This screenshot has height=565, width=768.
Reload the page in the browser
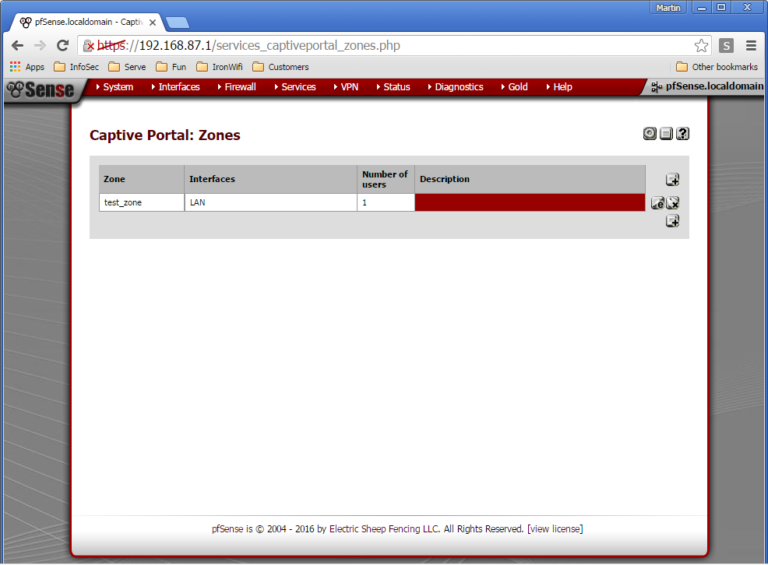[63, 45]
